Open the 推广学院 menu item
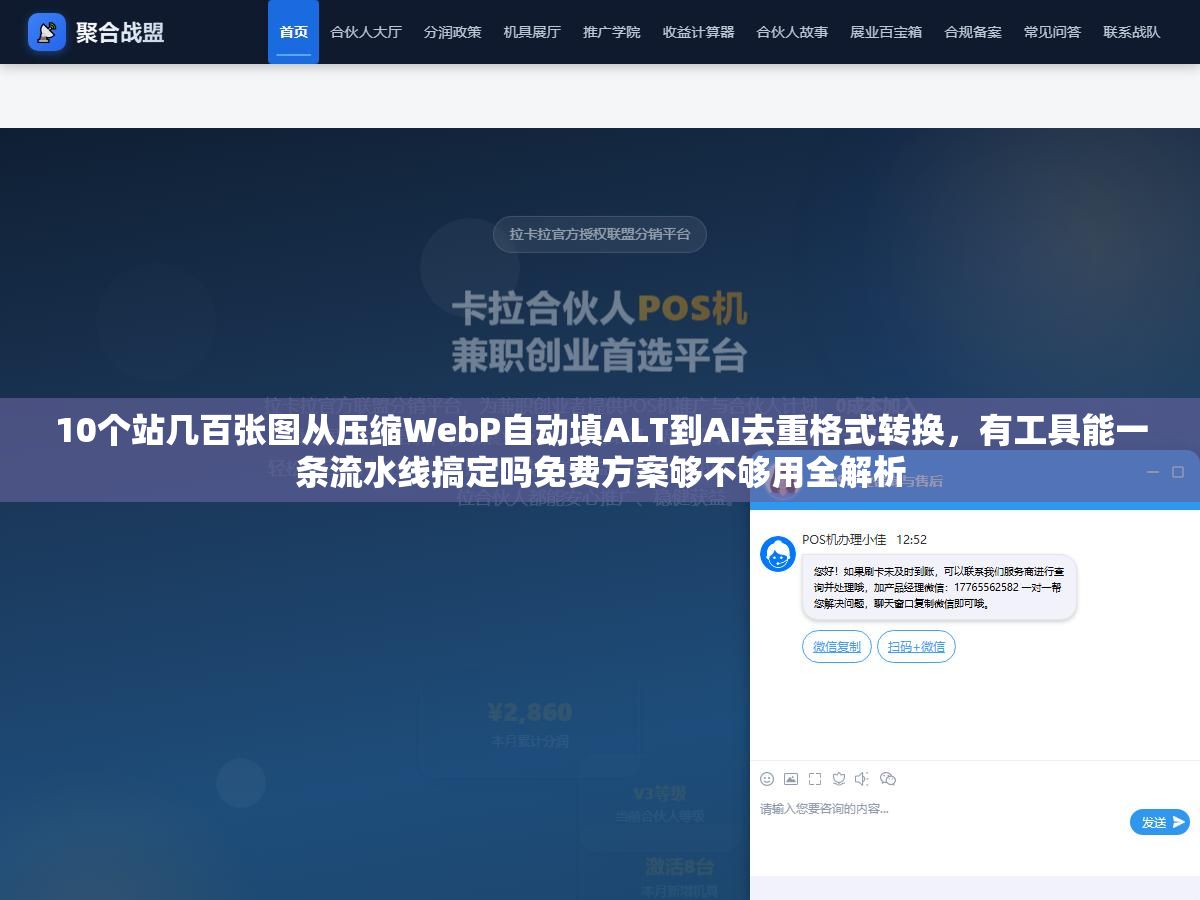 coord(612,32)
